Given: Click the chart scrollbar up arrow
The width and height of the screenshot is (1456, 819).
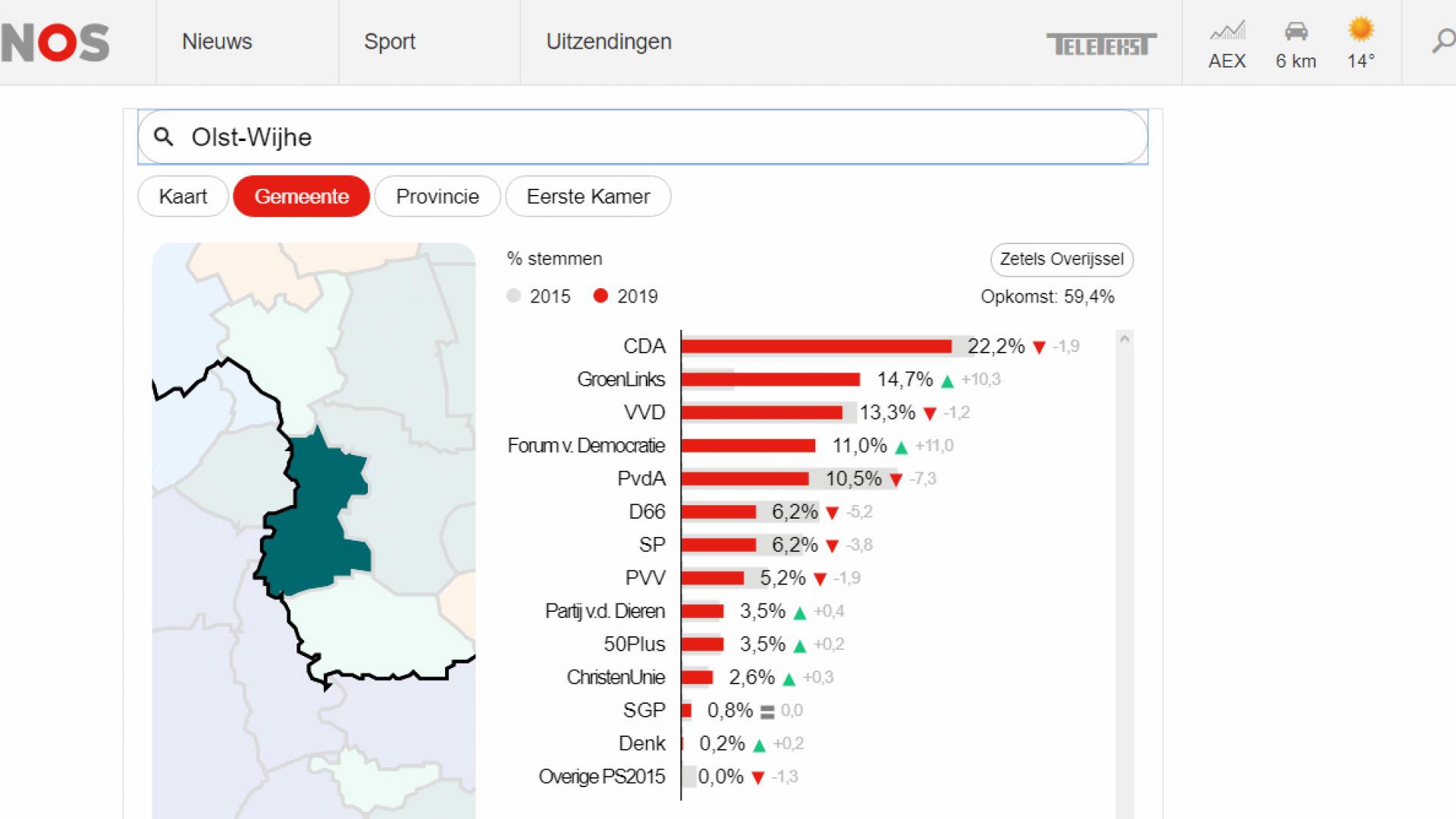Looking at the screenshot, I should point(1125,339).
